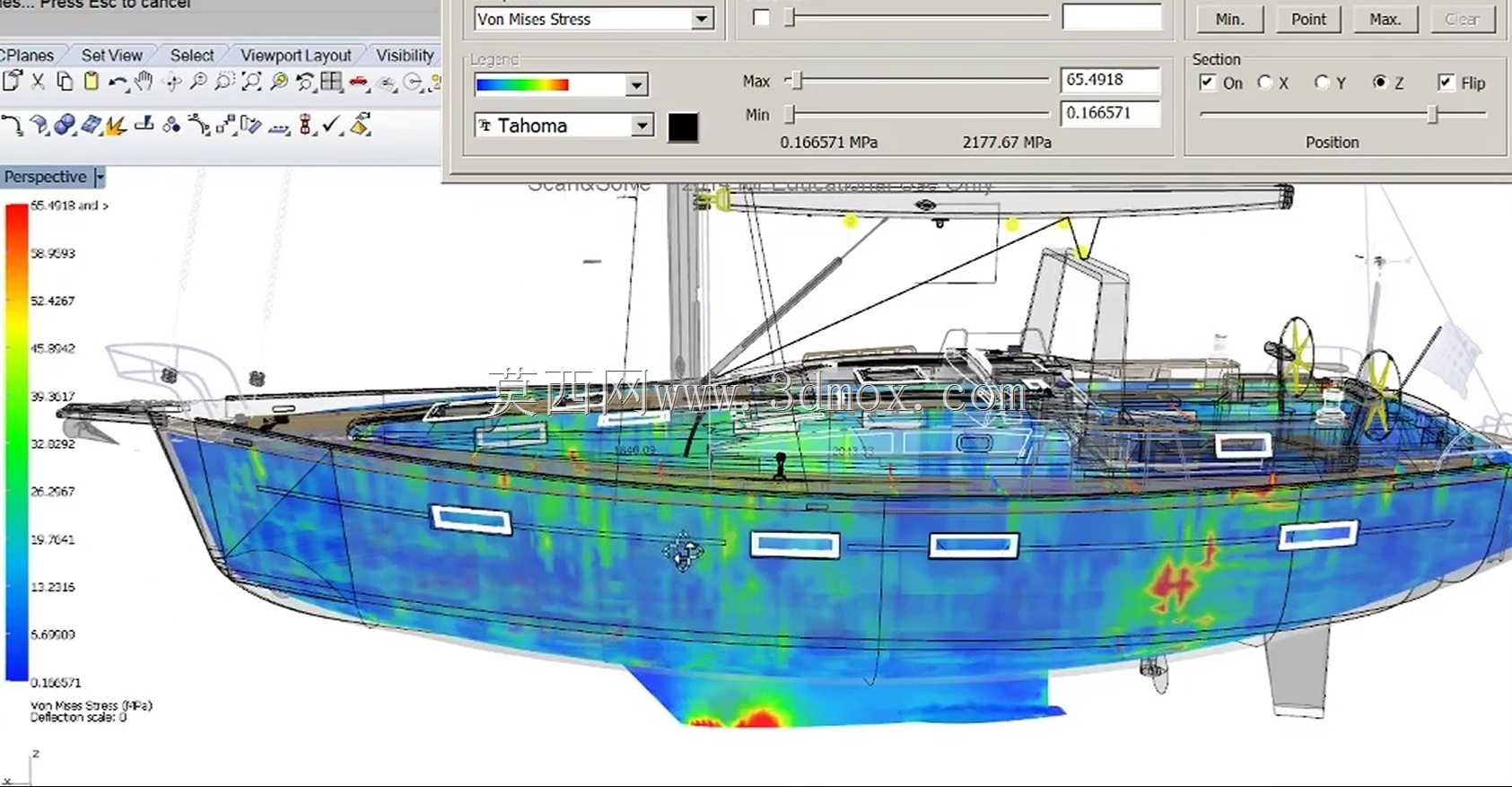The image size is (1512, 787).
Task: Switch to the Visibility tab
Action: 406,55
